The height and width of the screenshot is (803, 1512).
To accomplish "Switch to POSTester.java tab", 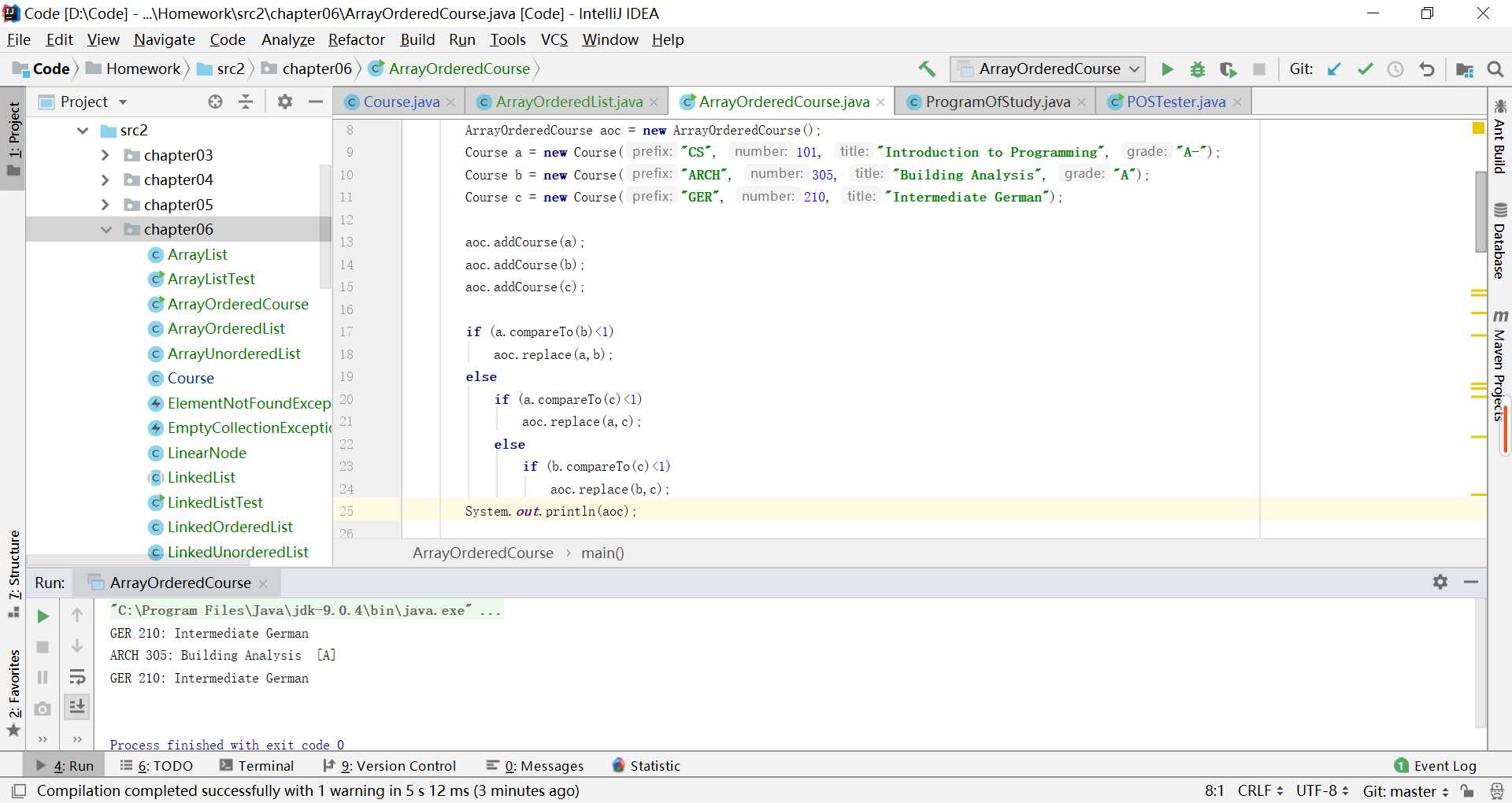I will coord(1175,102).
